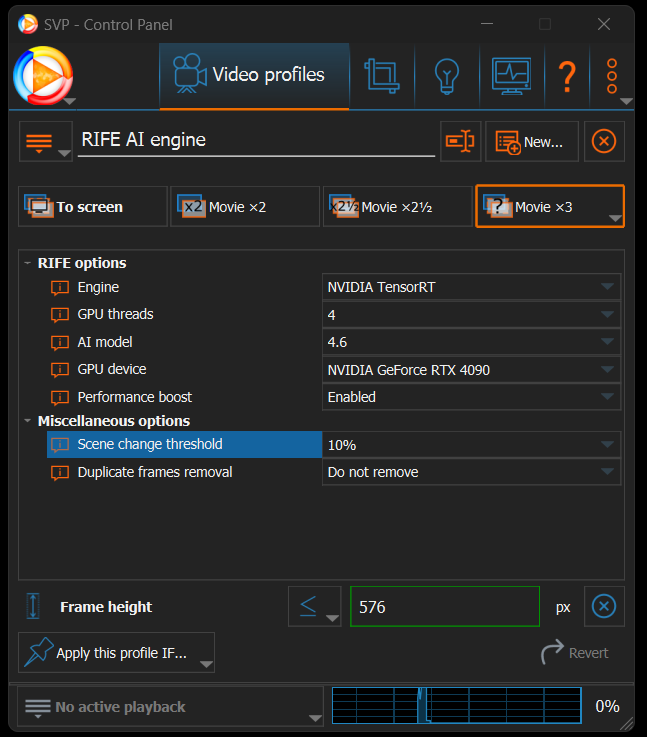
Task: Open the performance monitor tab icon
Action: 510,75
